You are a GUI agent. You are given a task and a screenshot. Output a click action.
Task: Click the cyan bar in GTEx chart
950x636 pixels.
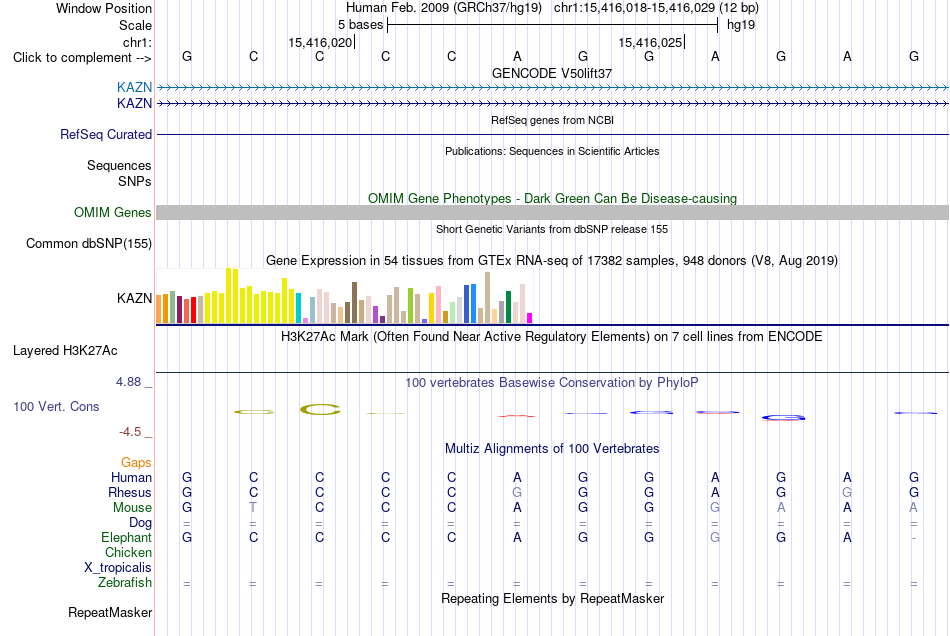tap(298, 308)
